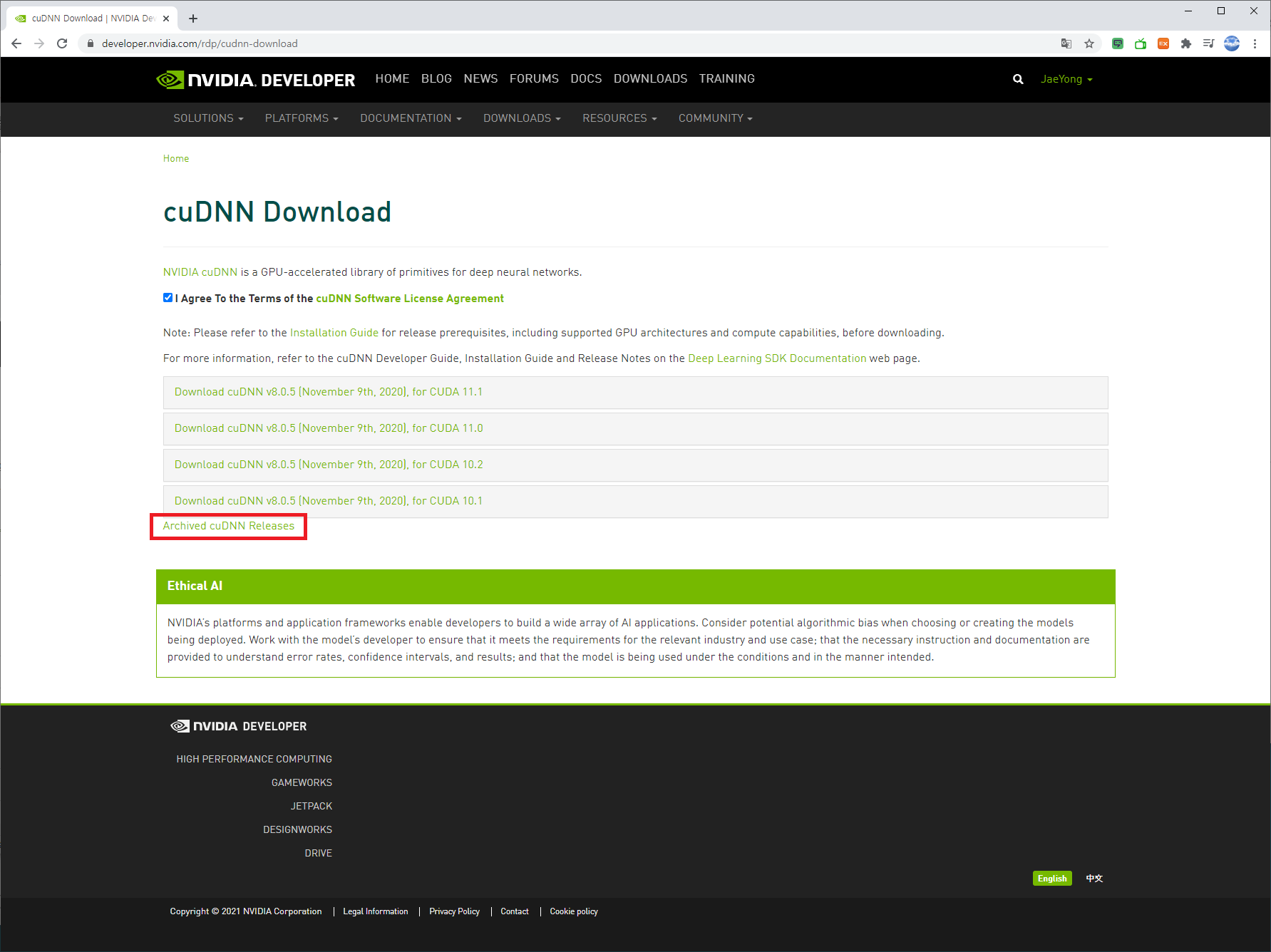Open cuDNN Software License Agreement link
Screen dimensions: 1271x952
tap(410, 299)
